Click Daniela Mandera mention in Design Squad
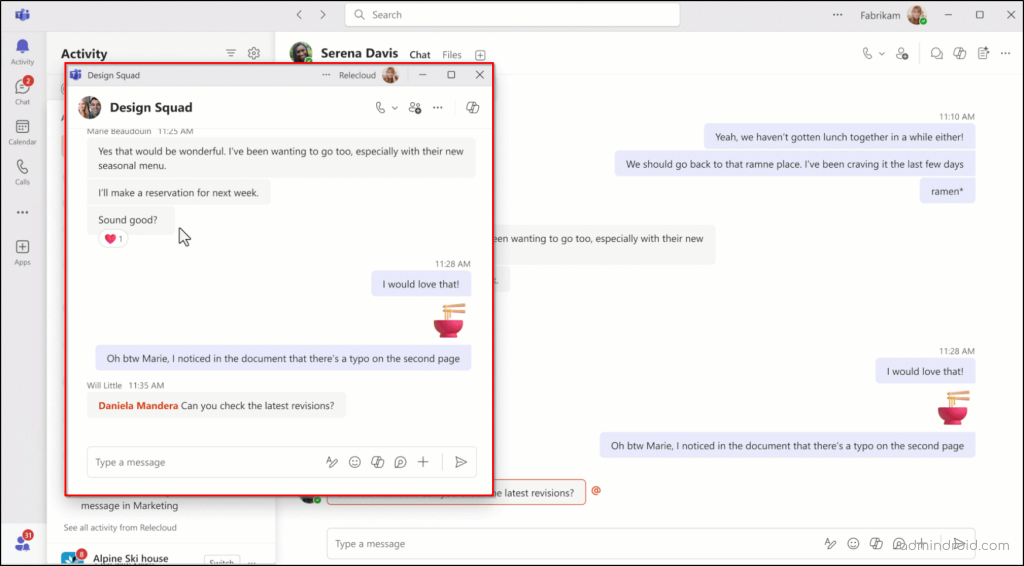The height and width of the screenshot is (566, 1024). [138, 405]
